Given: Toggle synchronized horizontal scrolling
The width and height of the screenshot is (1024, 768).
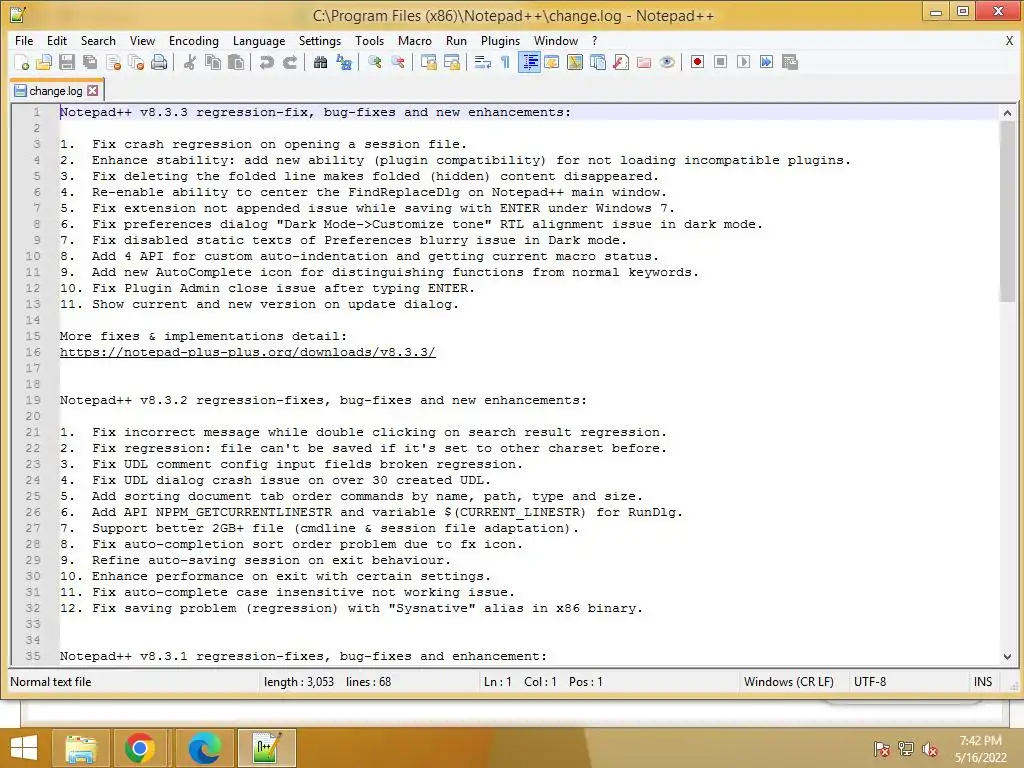Looking at the screenshot, I should pos(452,62).
